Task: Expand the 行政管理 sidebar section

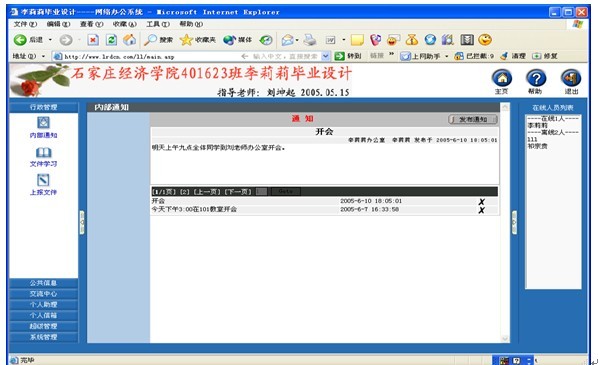Action: [44, 107]
